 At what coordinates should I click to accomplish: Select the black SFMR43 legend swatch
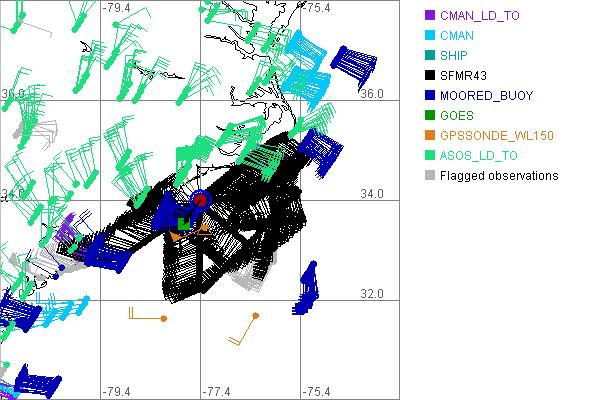tap(430, 75)
